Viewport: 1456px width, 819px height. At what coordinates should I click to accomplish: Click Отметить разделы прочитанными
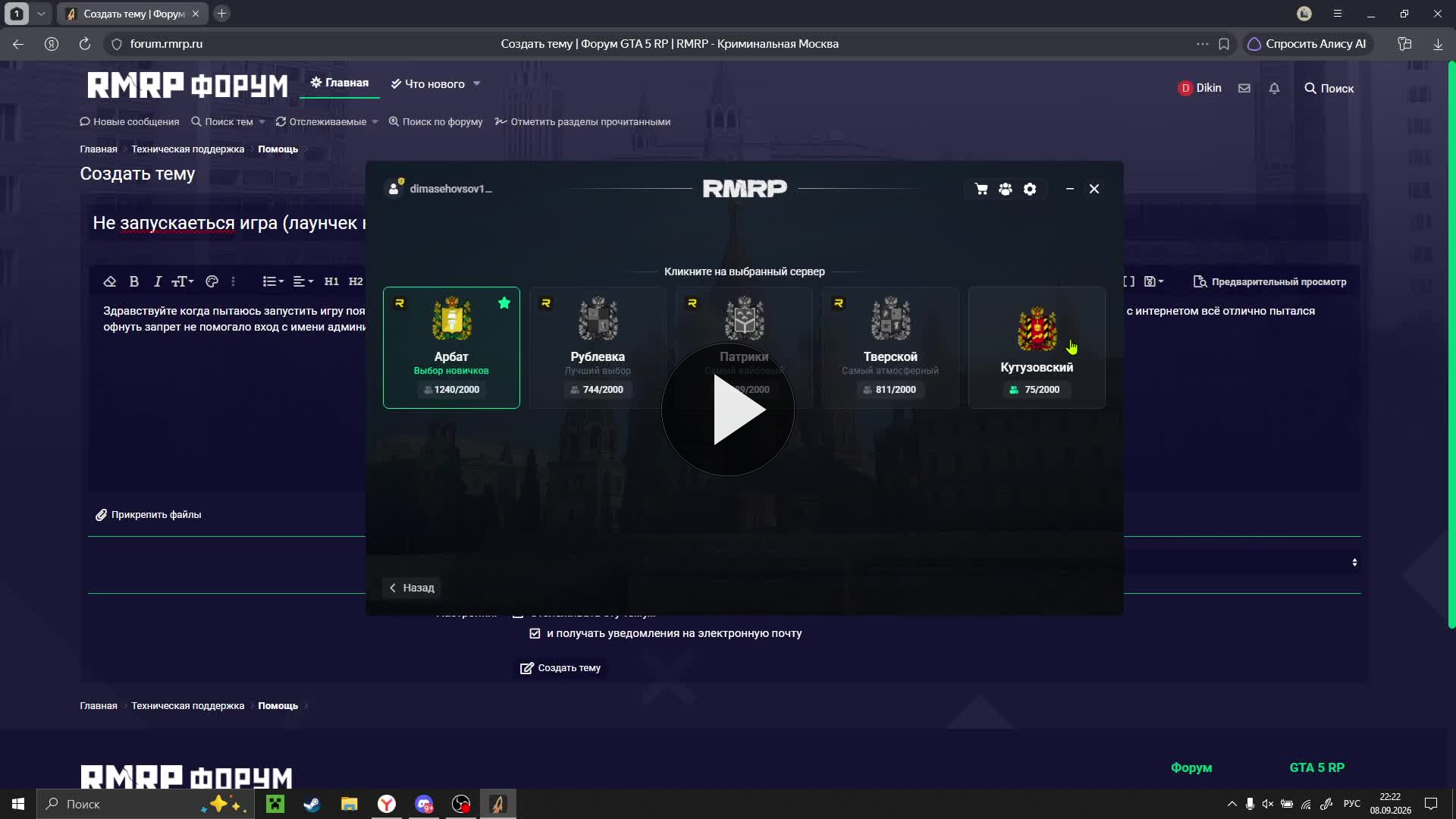[x=583, y=121]
